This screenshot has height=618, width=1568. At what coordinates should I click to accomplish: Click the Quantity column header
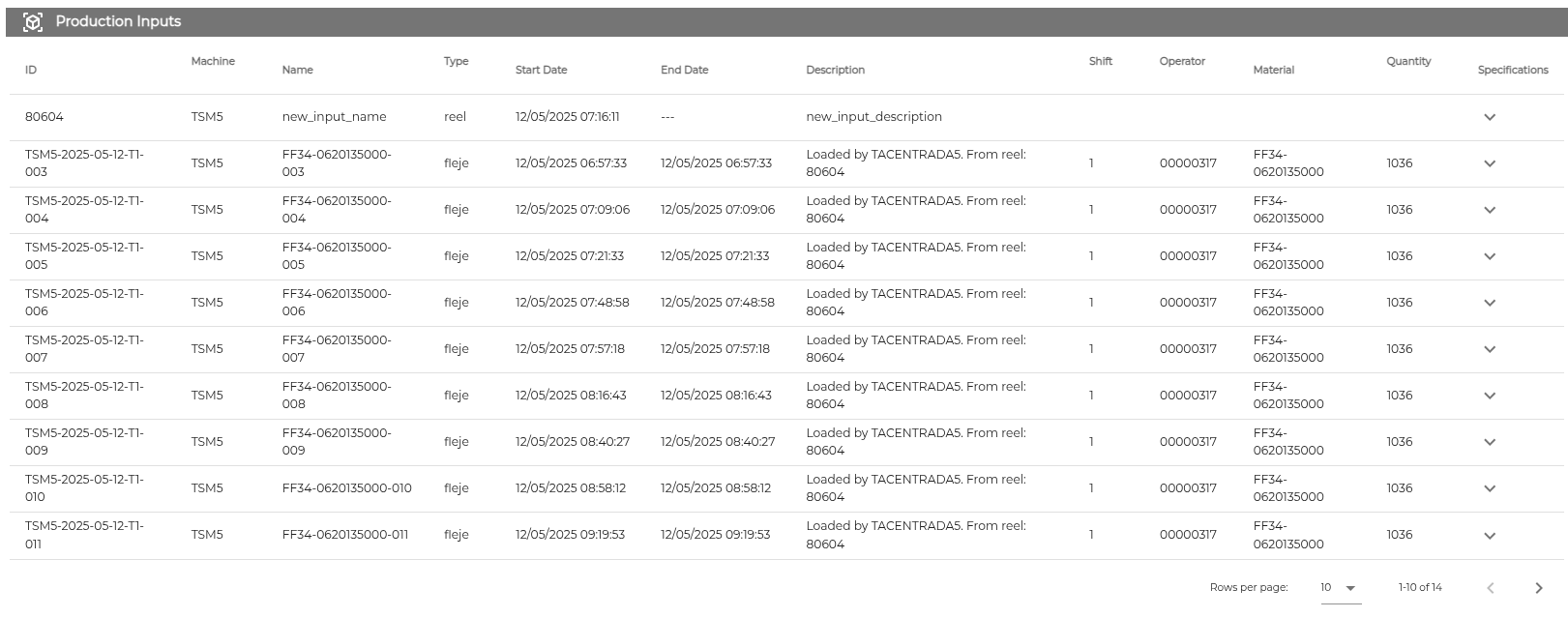click(1408, 61)
